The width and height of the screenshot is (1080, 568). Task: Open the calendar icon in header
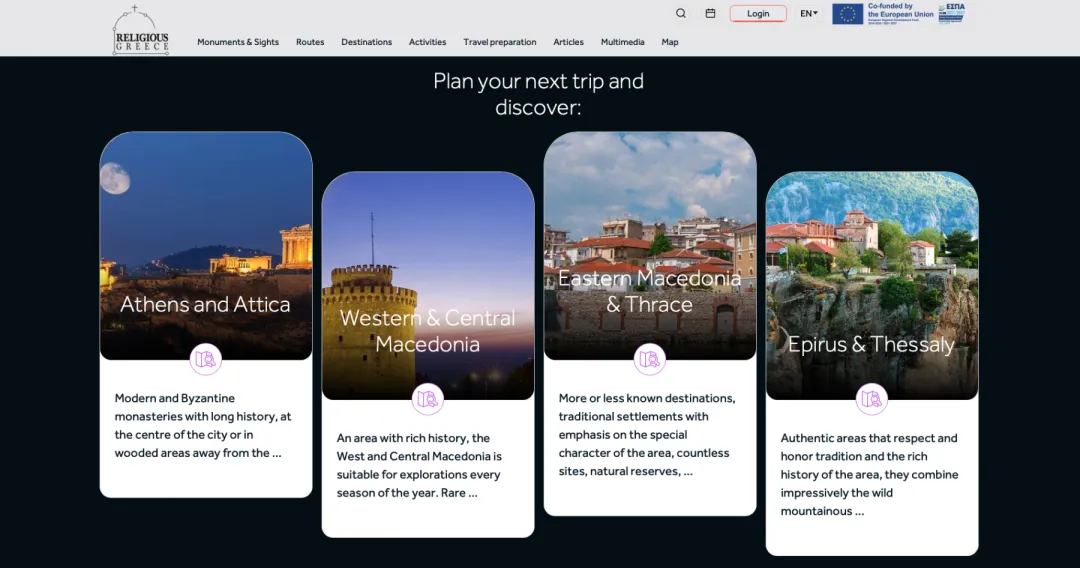(x=710, y=14)
